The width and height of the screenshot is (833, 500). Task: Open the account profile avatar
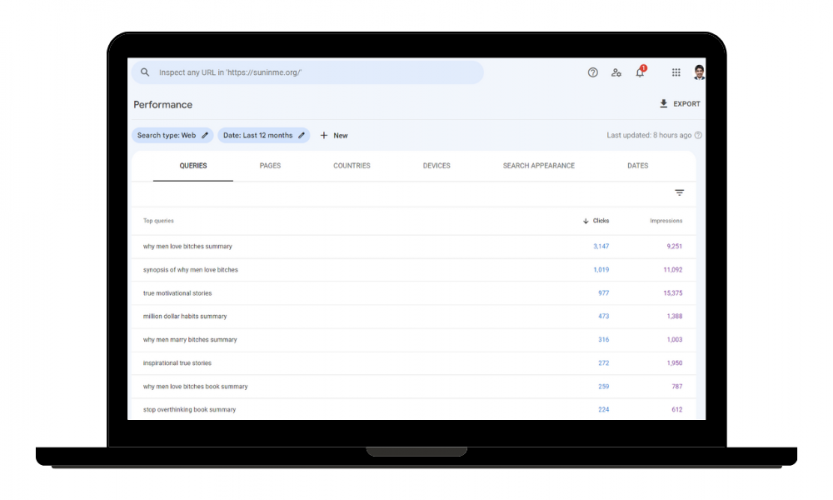click(699, 72)
